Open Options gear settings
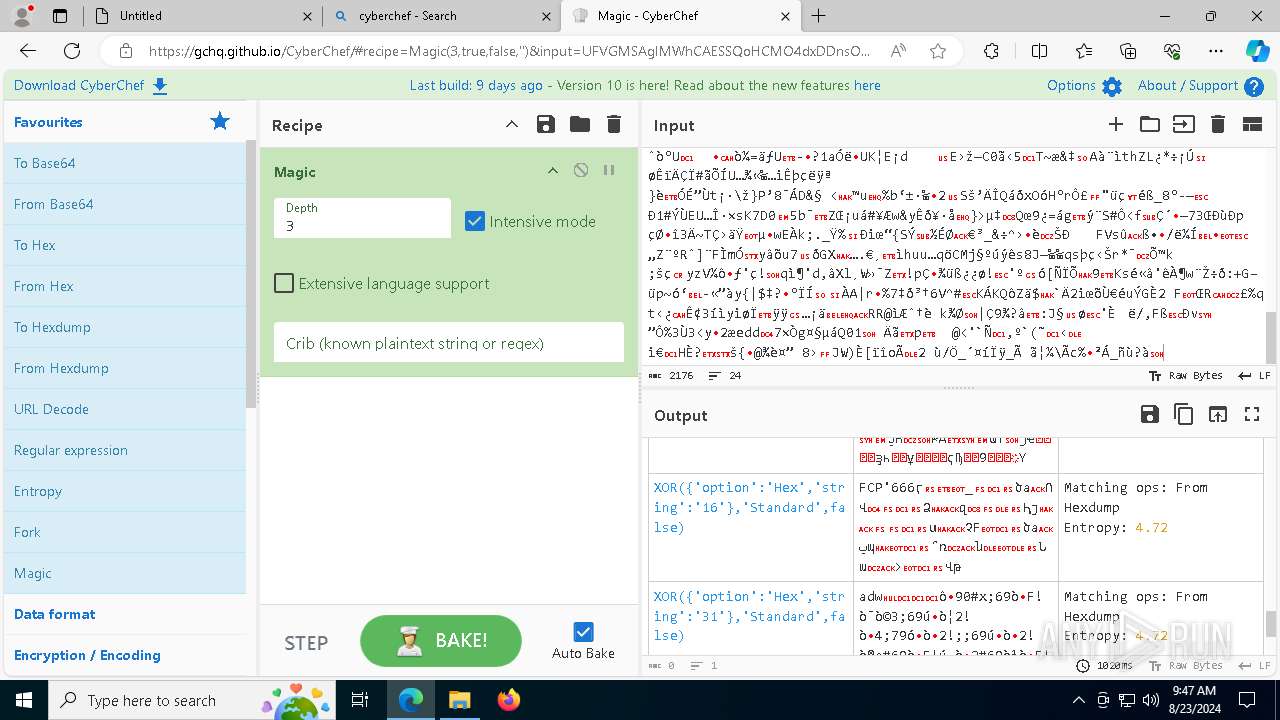 pyautogui.click(x=1084, y=86)
